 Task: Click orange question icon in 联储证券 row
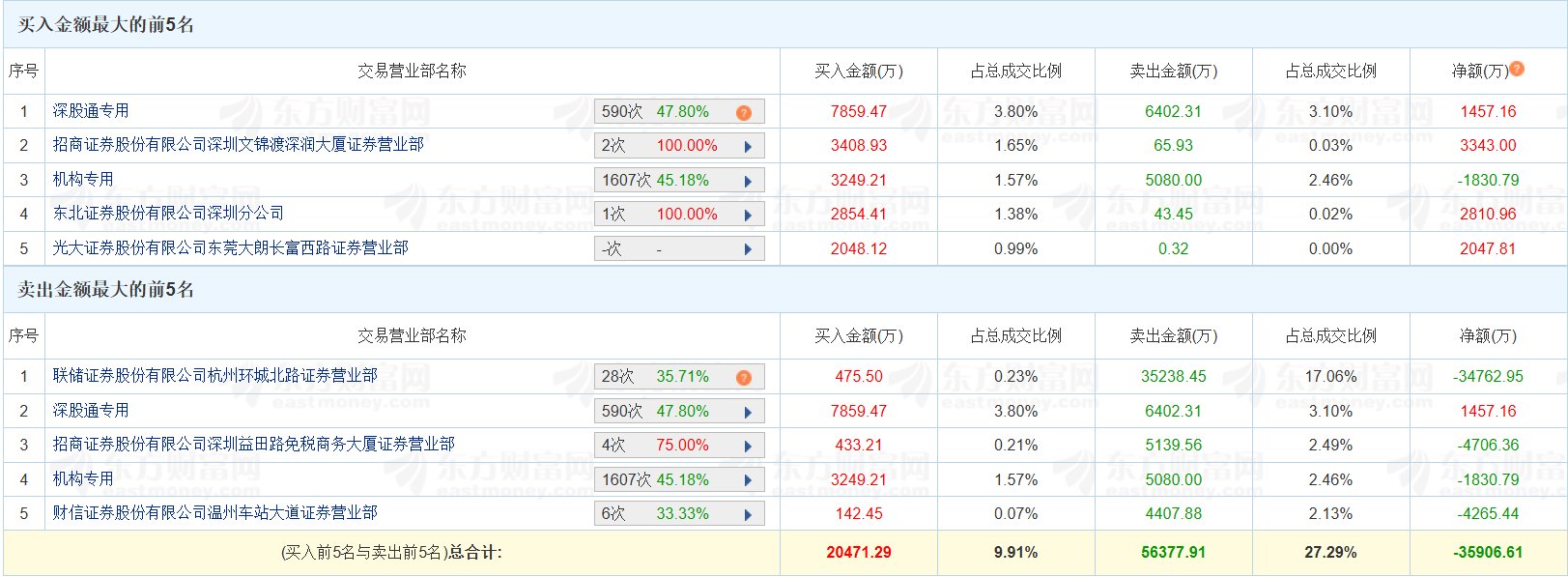point(744,378)
